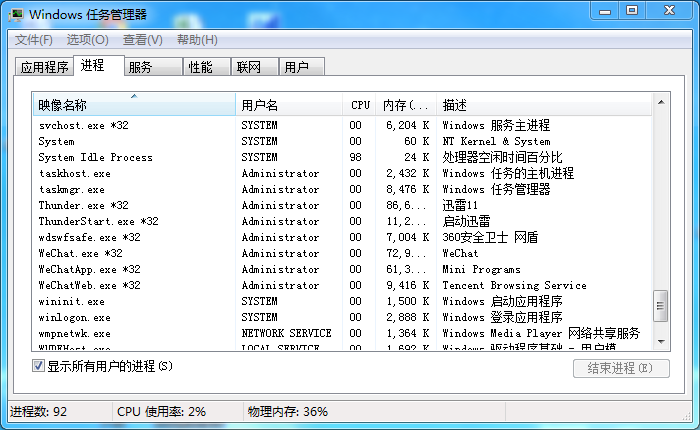Open the 选项(O) menu

[x=87, y=40]
